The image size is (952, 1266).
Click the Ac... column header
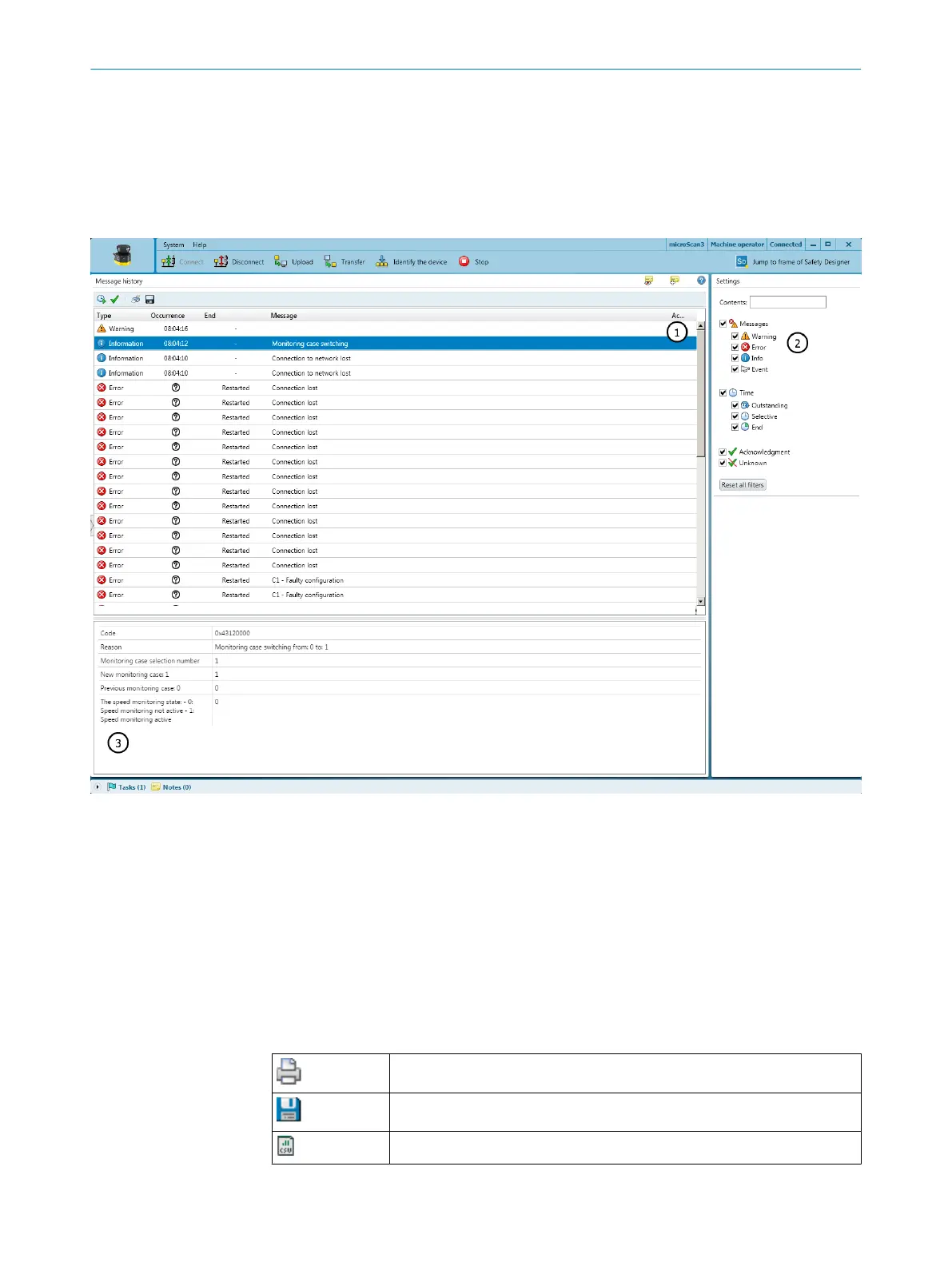coord(678,316)
